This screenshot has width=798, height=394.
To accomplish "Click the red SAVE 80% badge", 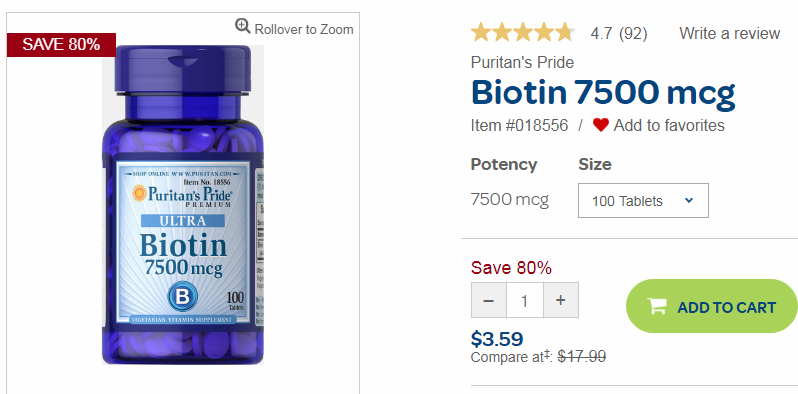I will point(62,45).
